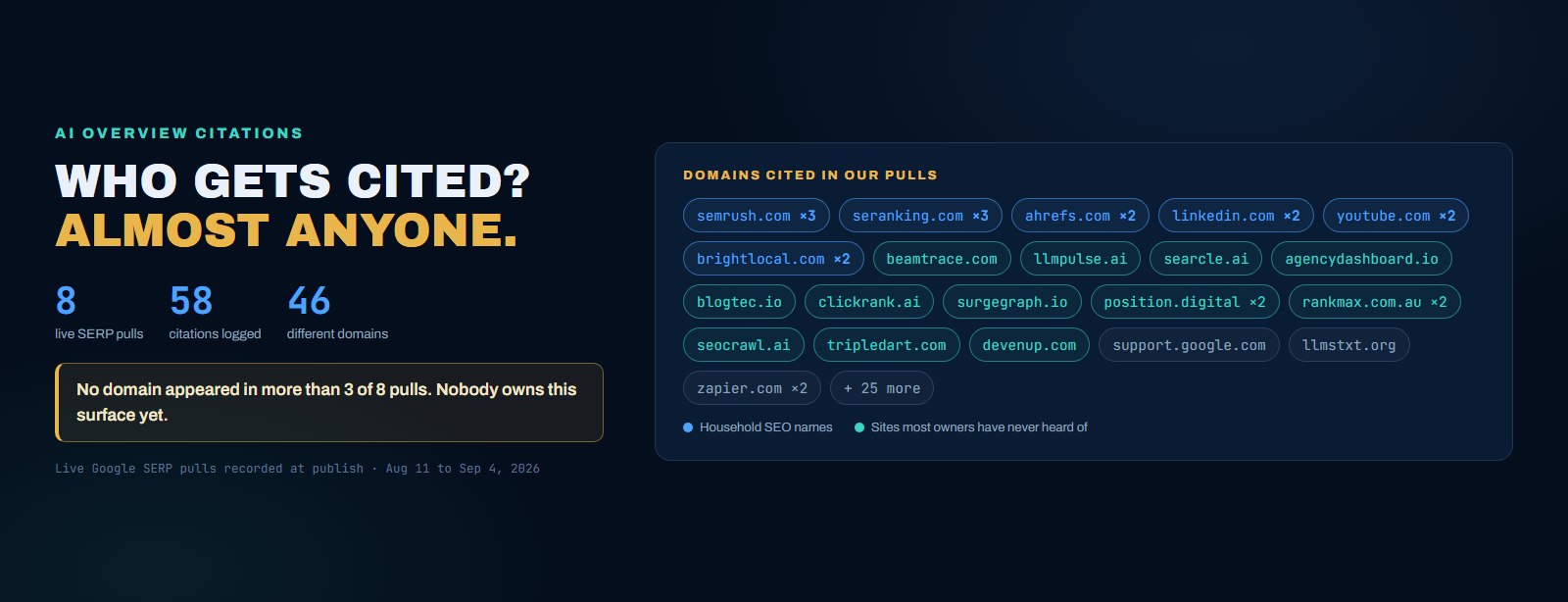Click the blogtec.io chip

point(739,302)
